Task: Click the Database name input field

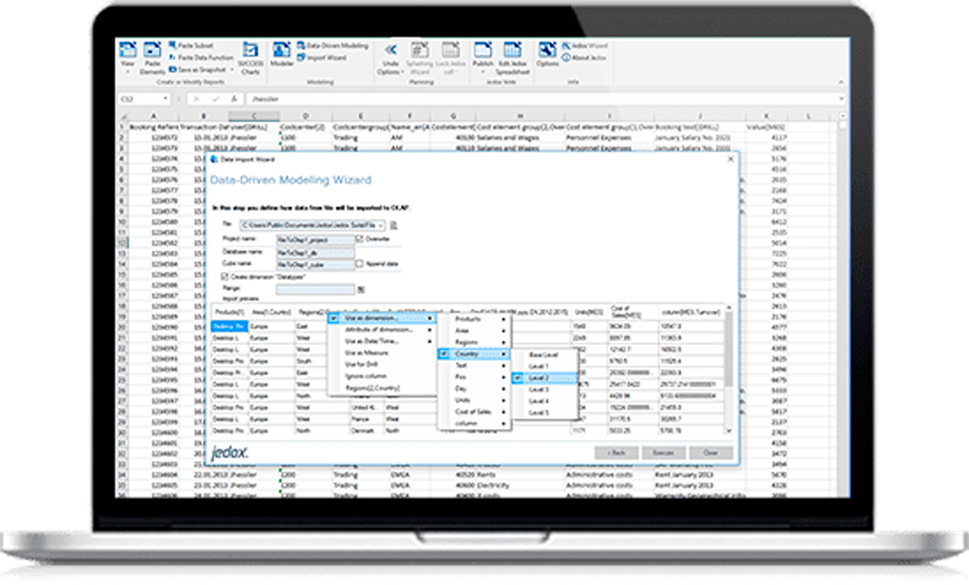Action: (x=313, y=252)
